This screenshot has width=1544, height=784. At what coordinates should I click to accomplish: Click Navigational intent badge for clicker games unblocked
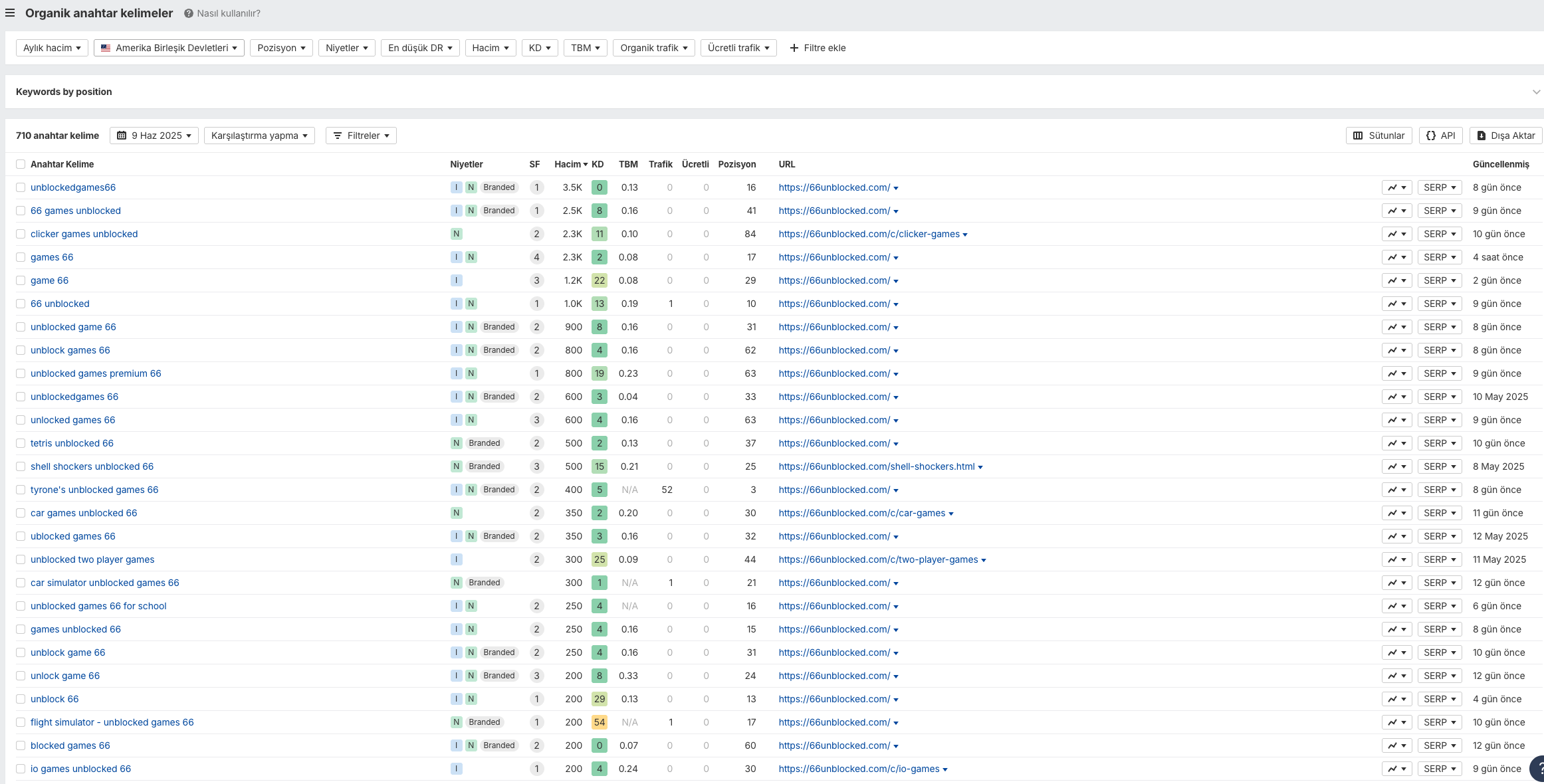[456, 234]
